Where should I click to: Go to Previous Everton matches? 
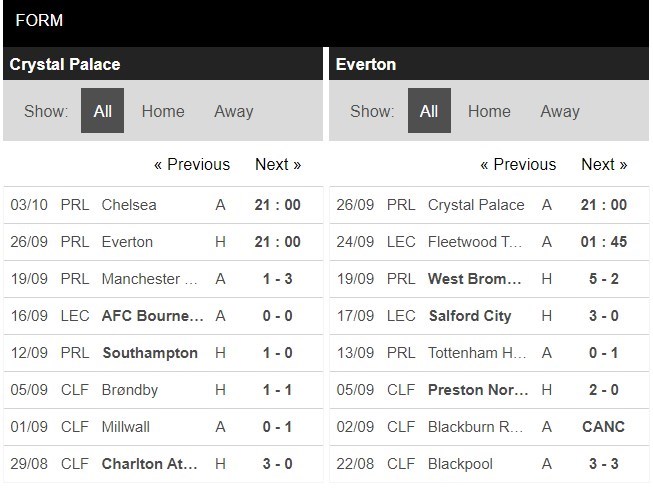click(518, 164)
